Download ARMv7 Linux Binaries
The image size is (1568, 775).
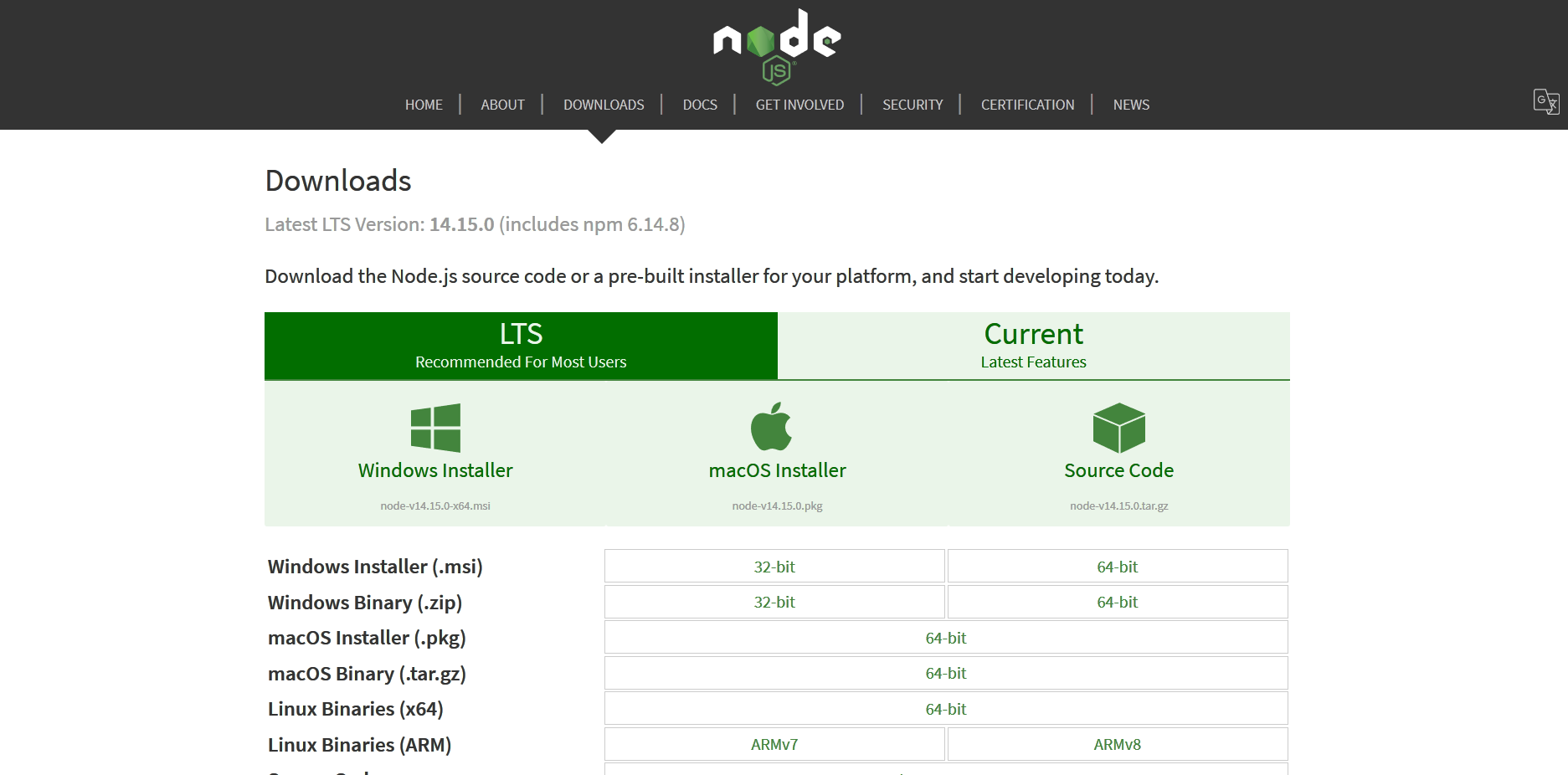coord(774,744)
